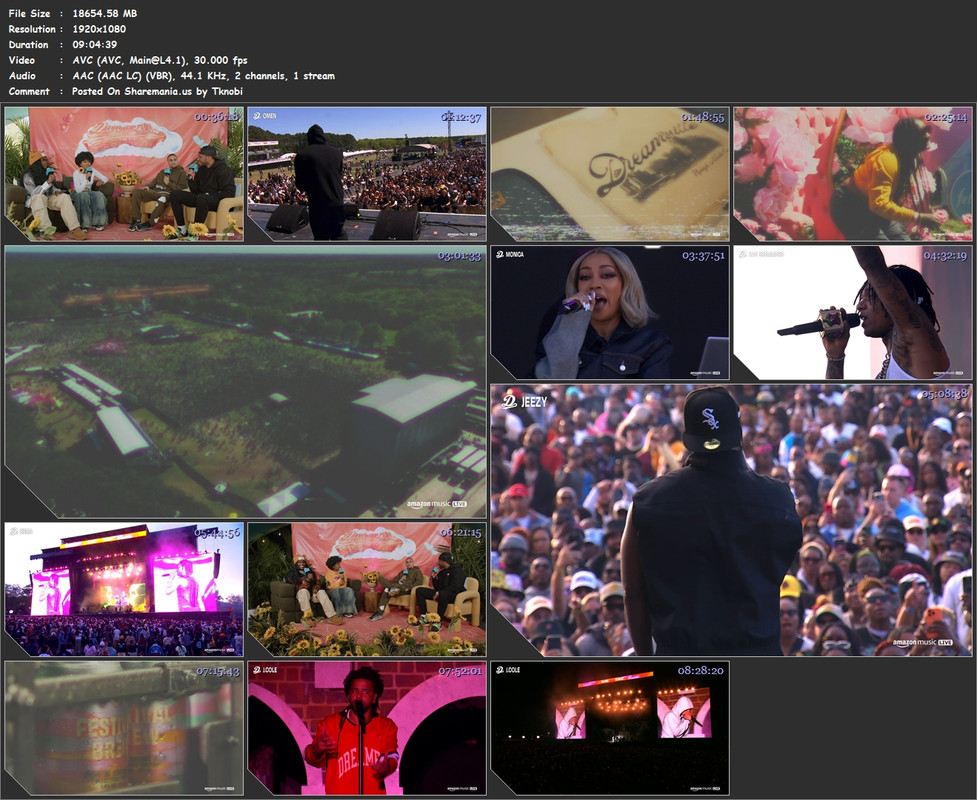This screenshot has width=977, height=800.
Task: Click the MONICA artist label
Action: 515,254
